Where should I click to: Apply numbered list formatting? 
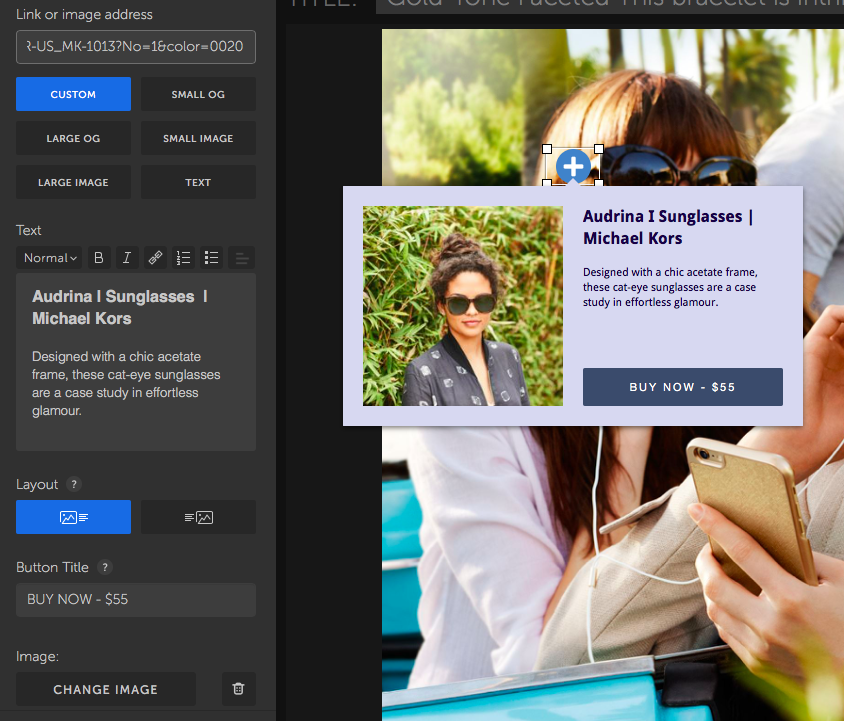184,258
